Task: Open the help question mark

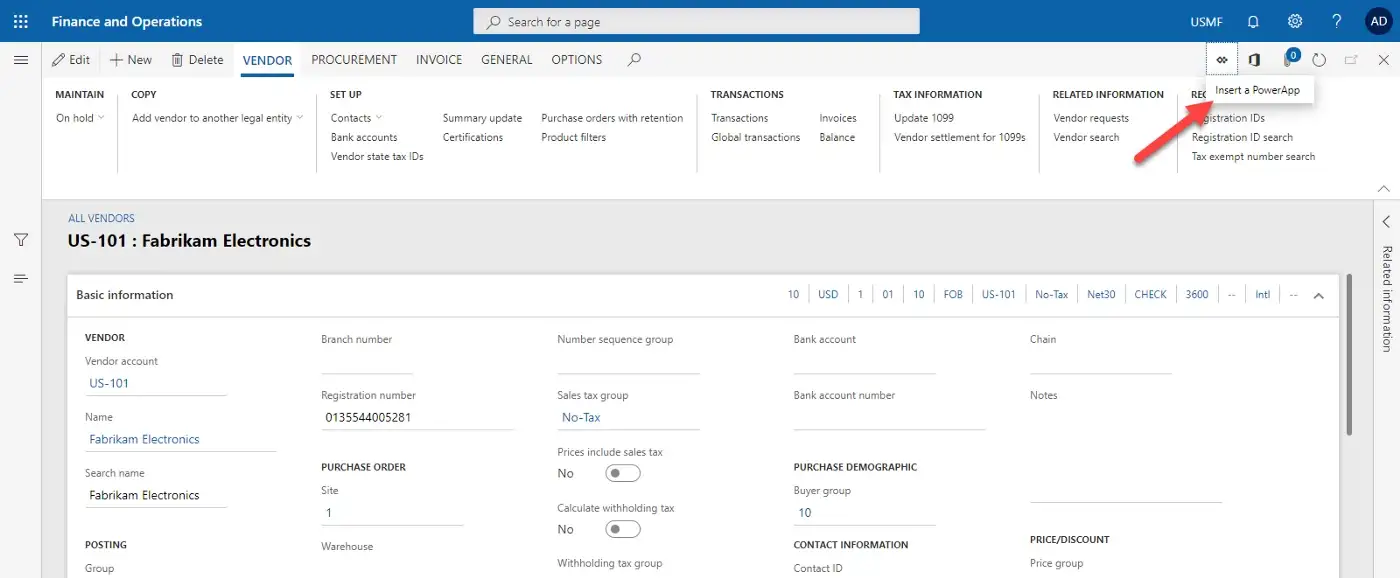Action: pos(1337,21)
